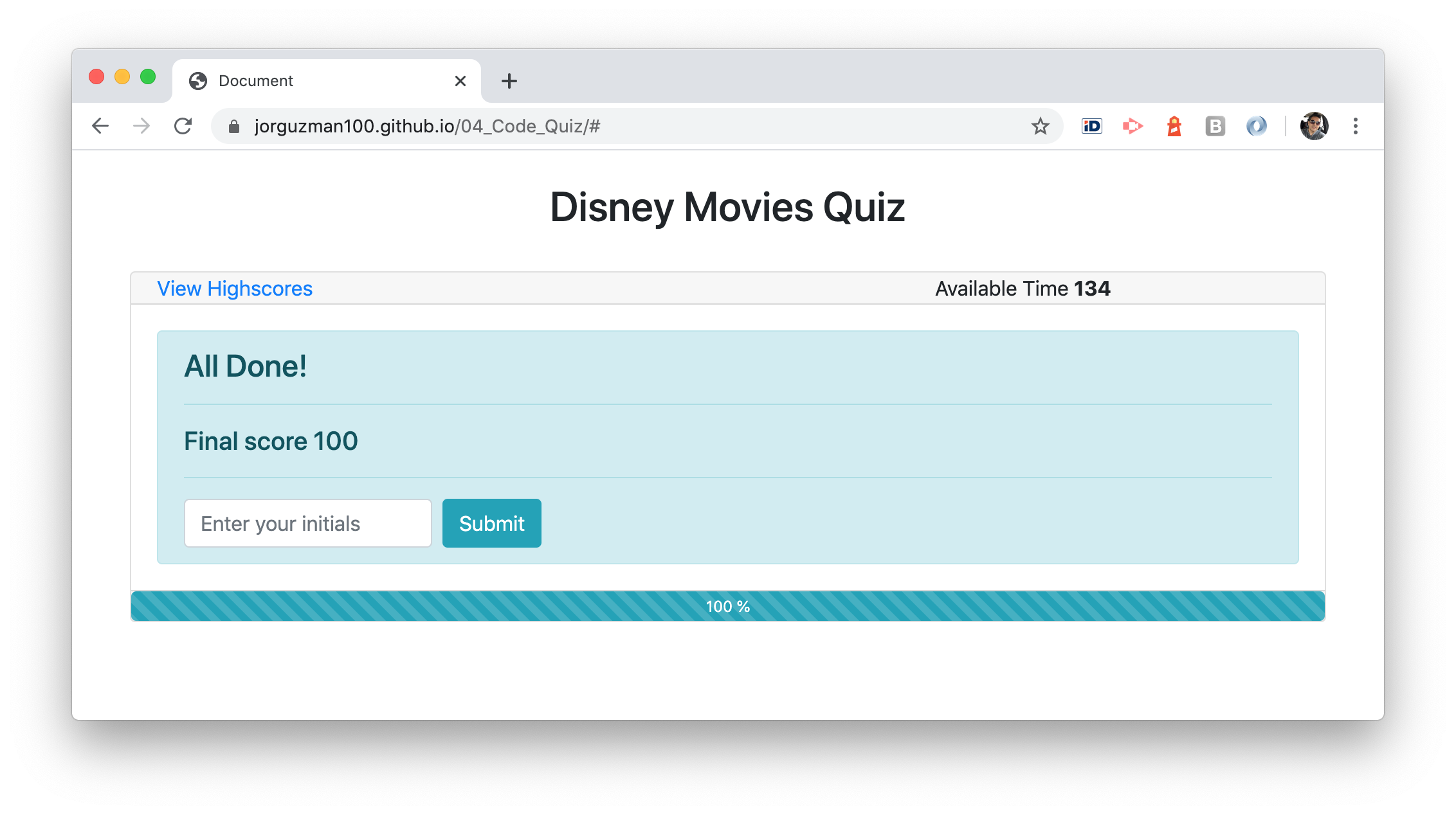Open the View Highscores link
The width and height of the screenshot is (1456, 815).
click(235, 289)
